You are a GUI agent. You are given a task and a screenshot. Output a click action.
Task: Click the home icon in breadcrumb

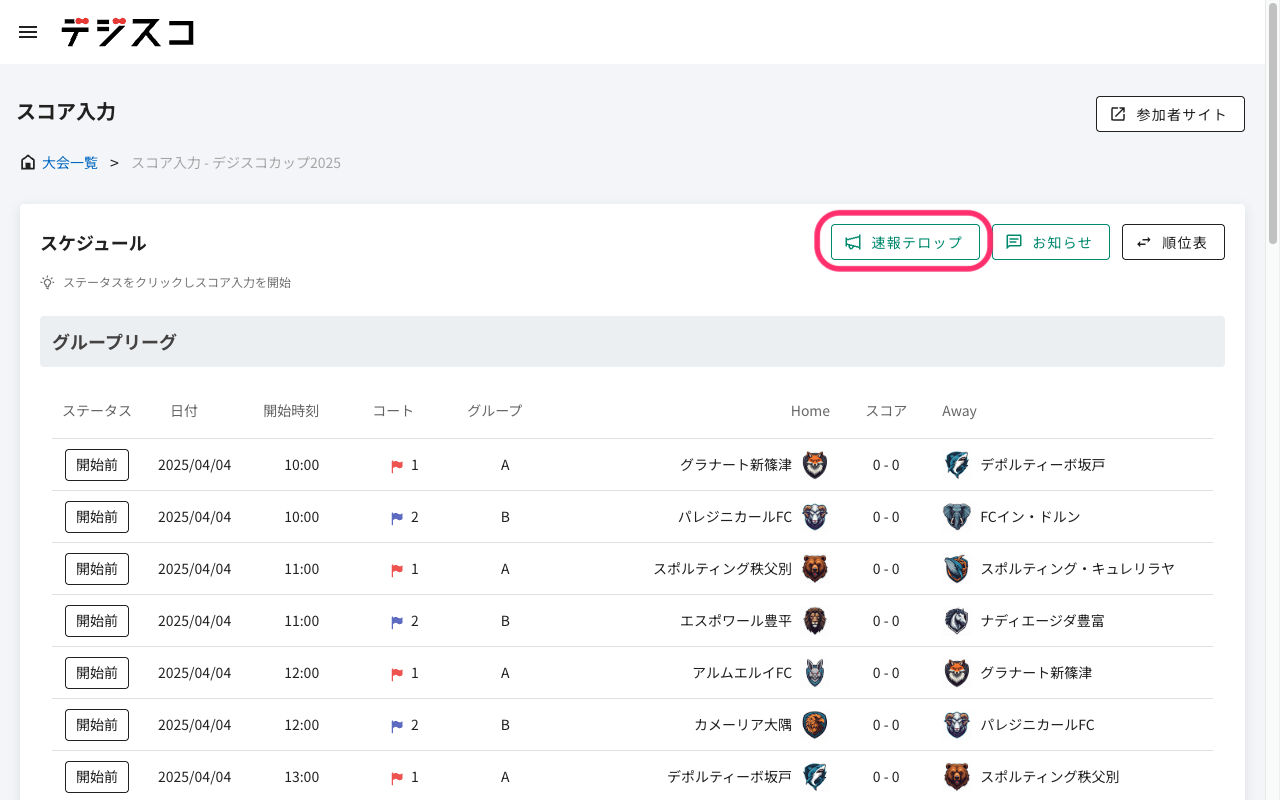tap(28, 162)
